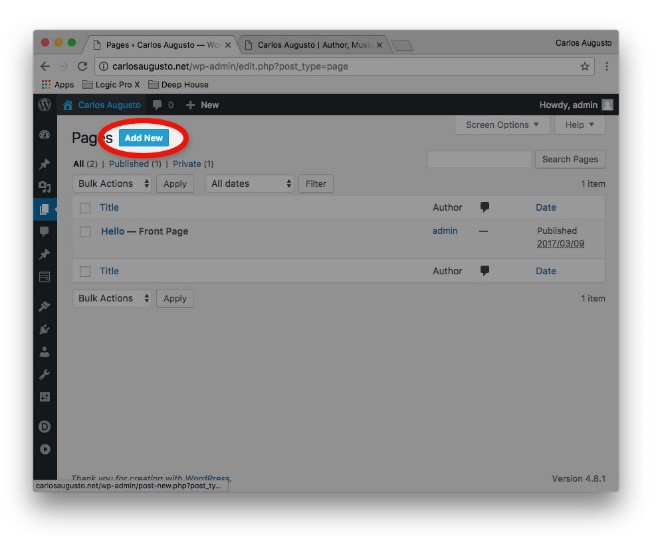Filter list by Published pages link
Viewport: 660px width, 536px height.
pyautogui.click(x=135, y=164)
